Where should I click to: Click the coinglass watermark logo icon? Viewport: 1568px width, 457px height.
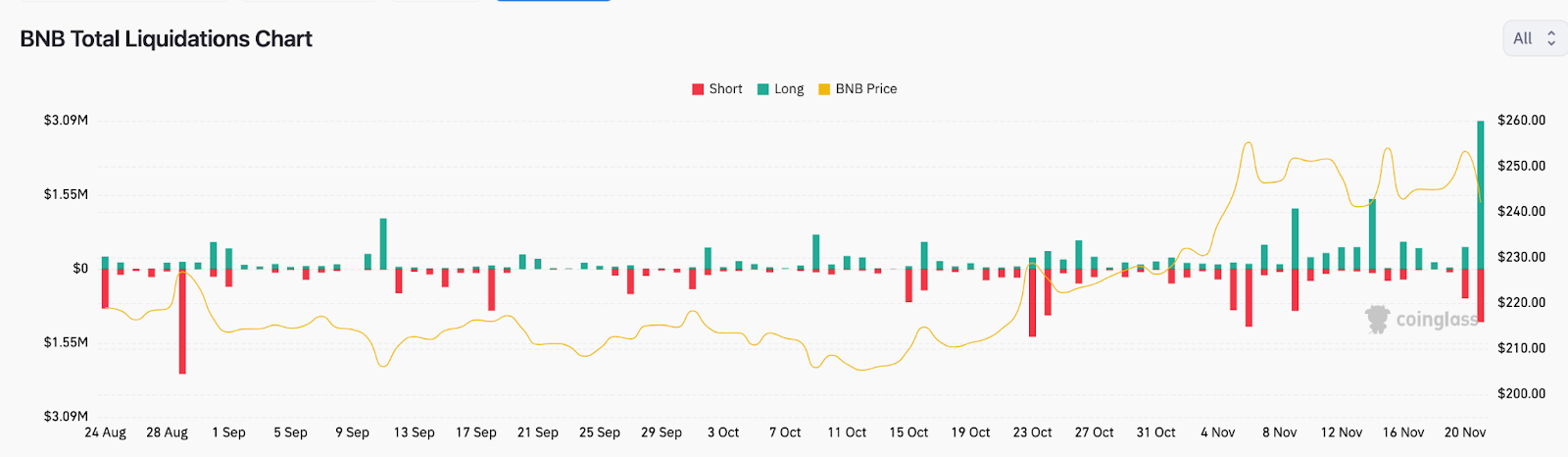pyautogui.click(x=1378, y=319)
